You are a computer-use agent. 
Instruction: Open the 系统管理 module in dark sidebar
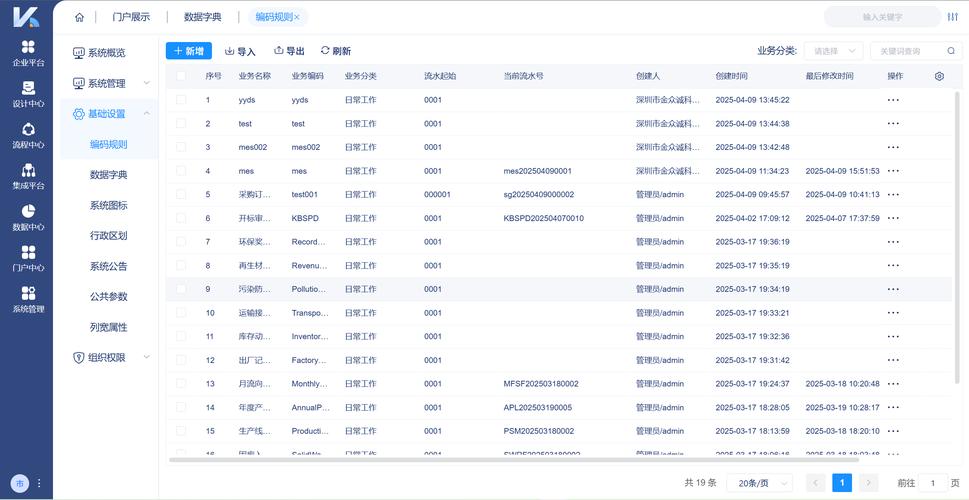28,300
